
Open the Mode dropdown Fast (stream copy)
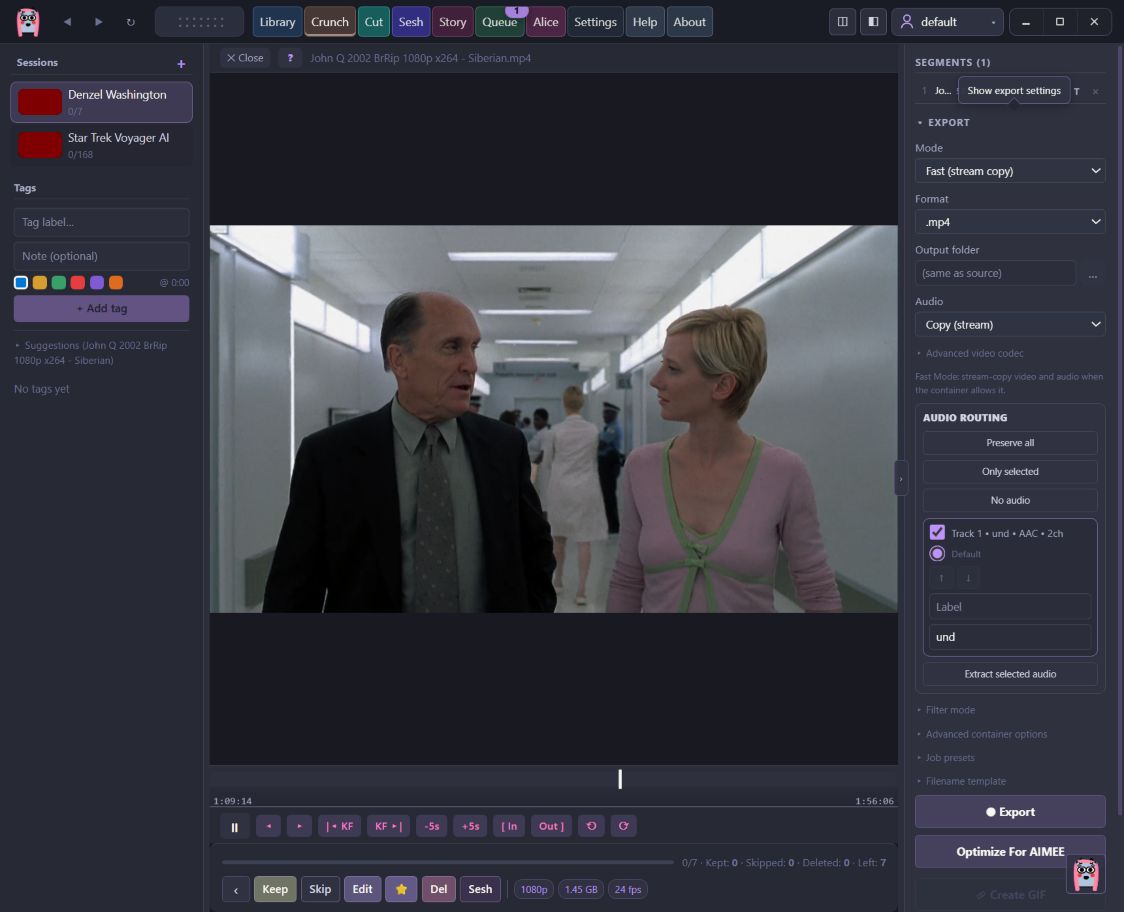click(1010, 171)
